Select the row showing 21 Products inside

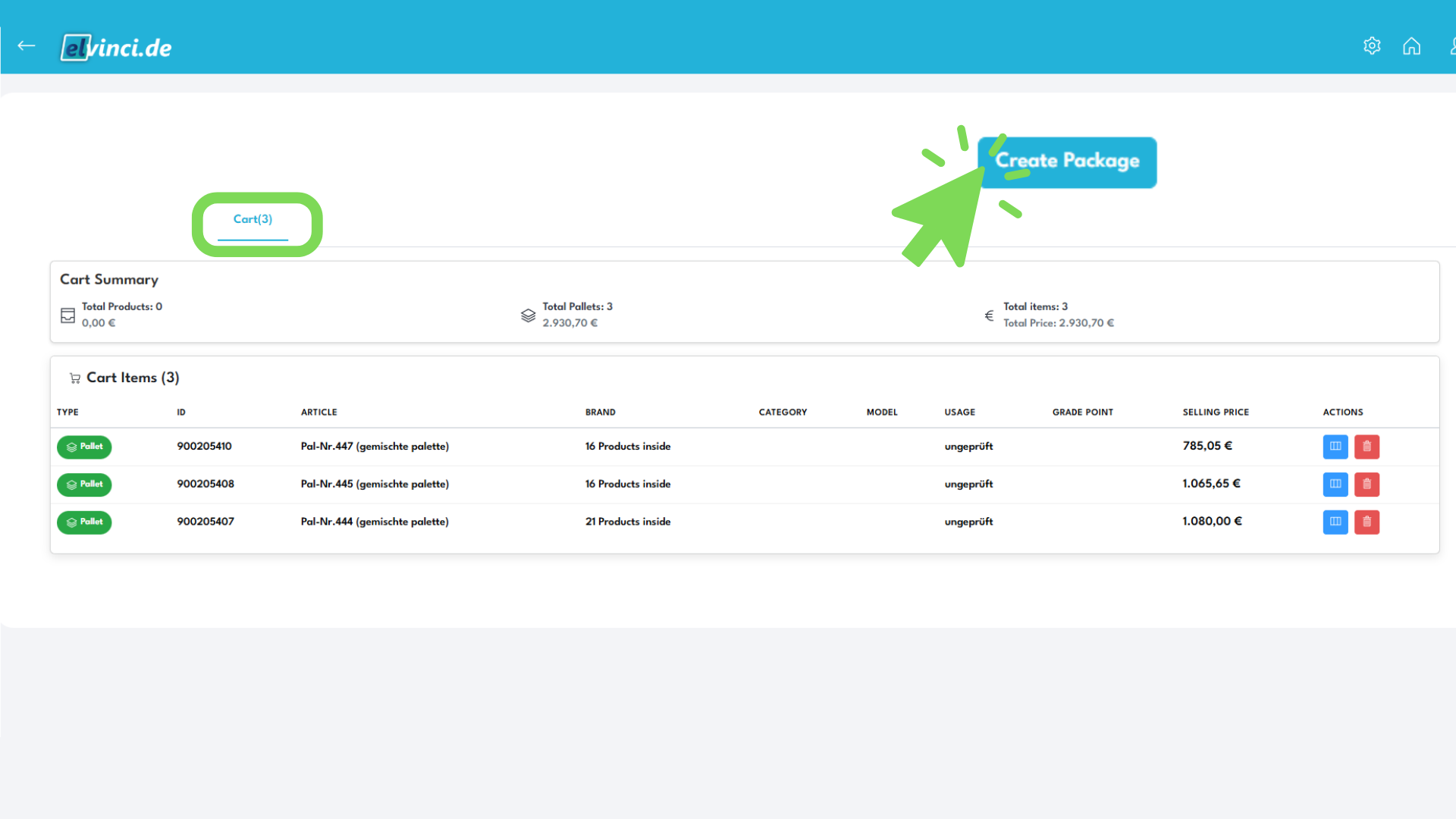coord(627,522)
